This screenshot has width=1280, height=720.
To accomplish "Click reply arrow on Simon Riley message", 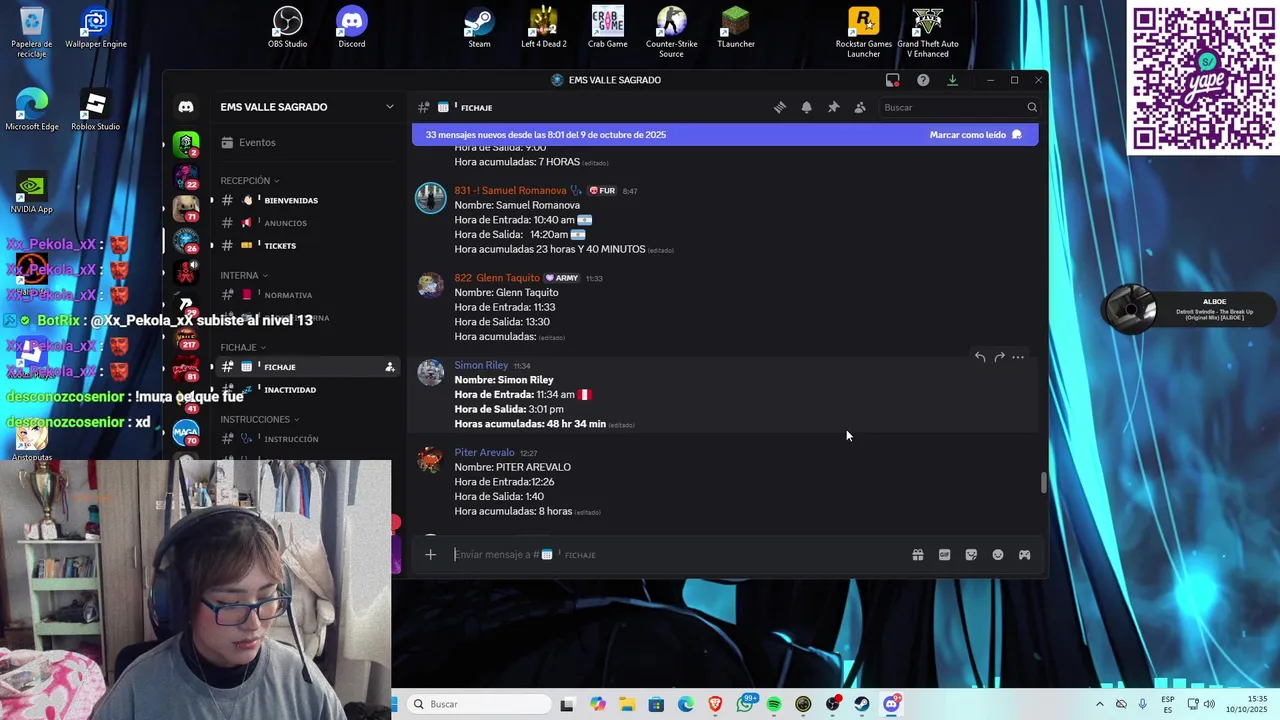I will pyautogui.click(x=980, y=357).
